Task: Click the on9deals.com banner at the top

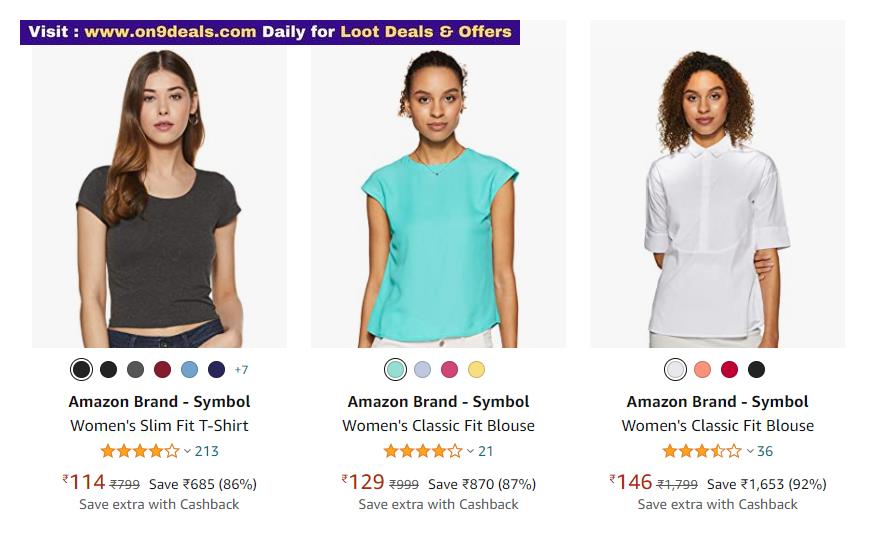Action: (x=270, y=32)
